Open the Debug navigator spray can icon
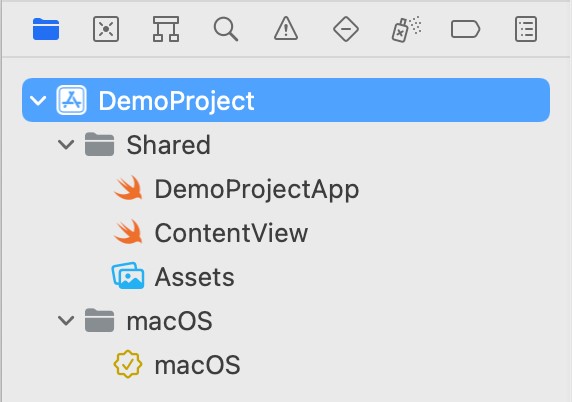572x402 pixels. coord(406,29)
